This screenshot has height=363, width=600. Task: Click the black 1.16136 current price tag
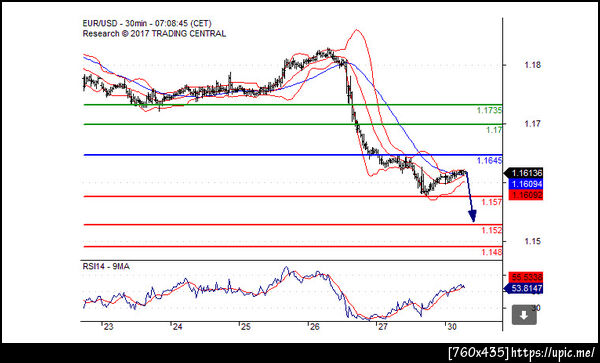(524, 173)
